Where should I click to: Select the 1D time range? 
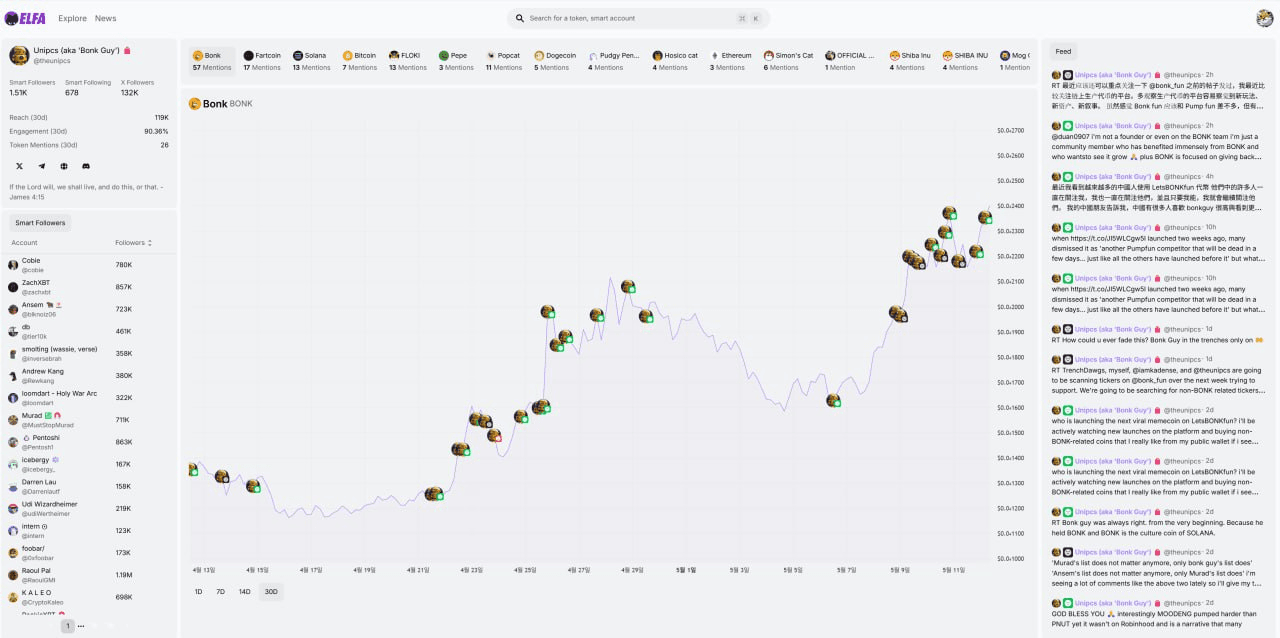(198, 592)
